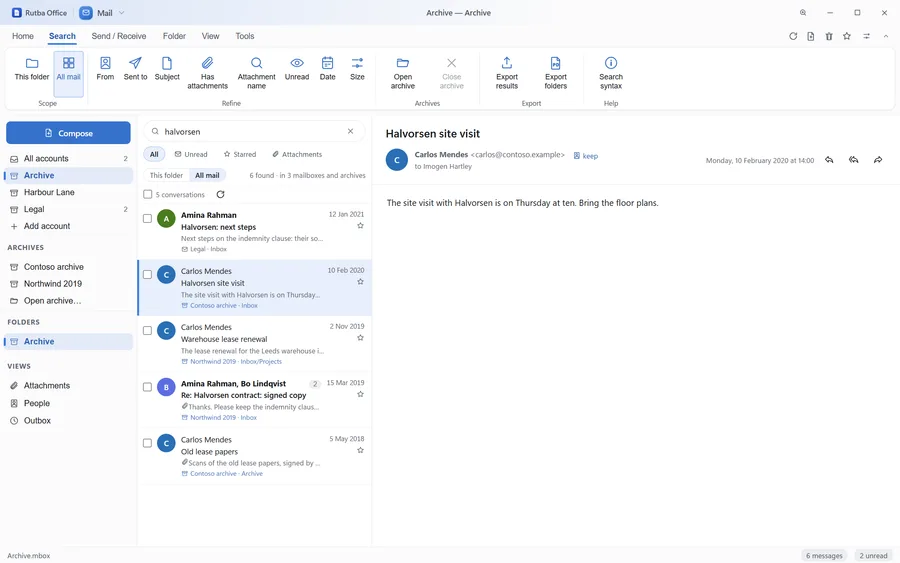Screen dimensions: 900x563
Task: Star the Halvorsen site visit message
Action: 360,282
